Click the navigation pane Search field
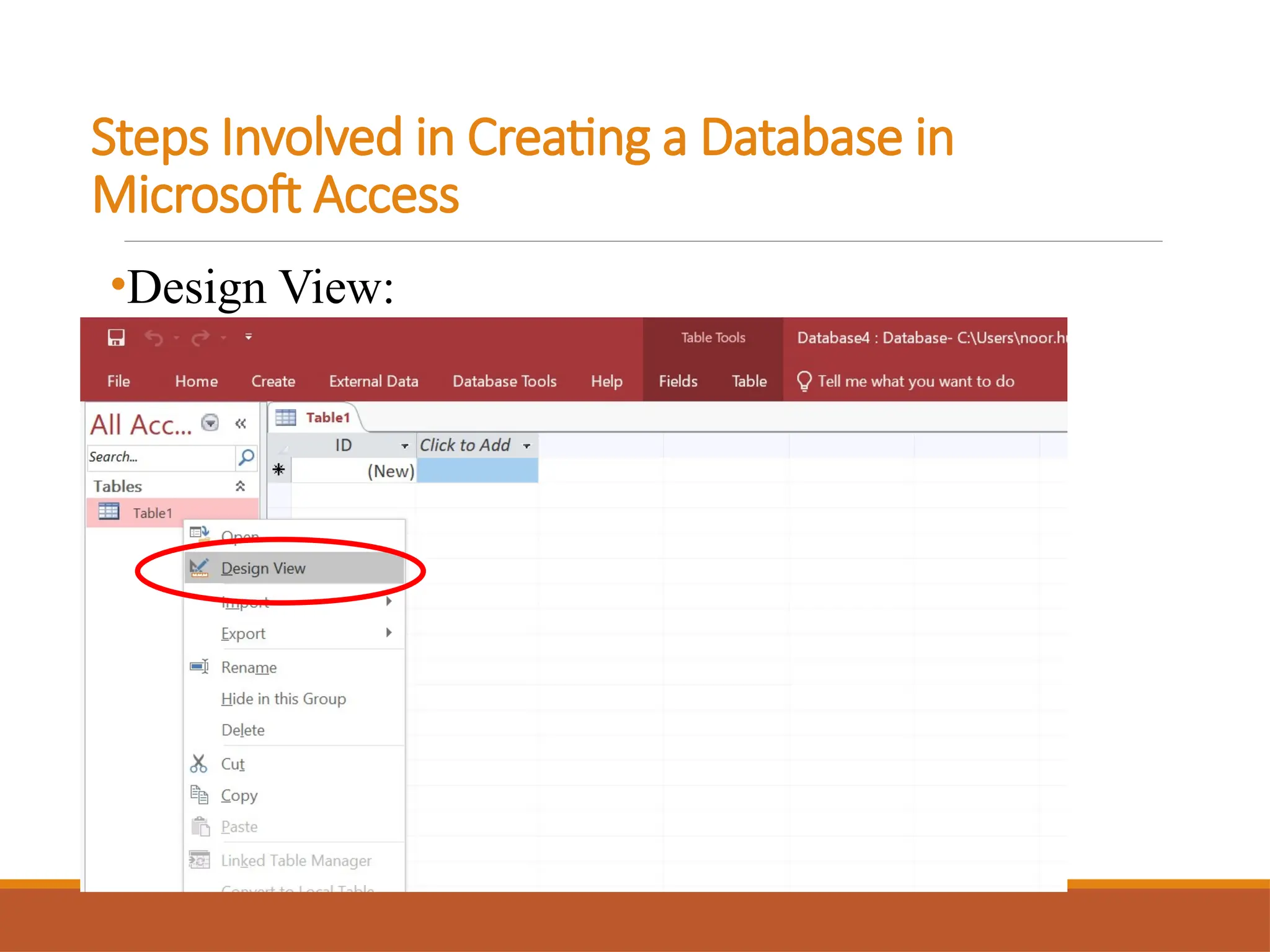1270x952 pixels. (161, 457)
